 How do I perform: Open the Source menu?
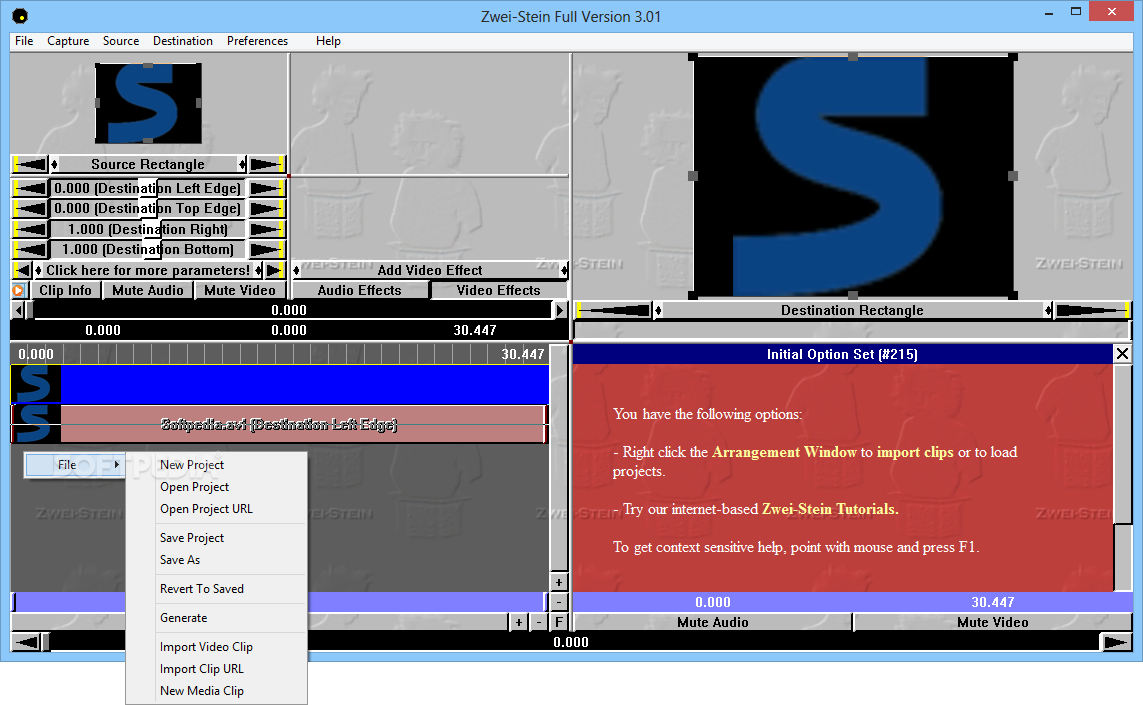(x=121, y=41)
